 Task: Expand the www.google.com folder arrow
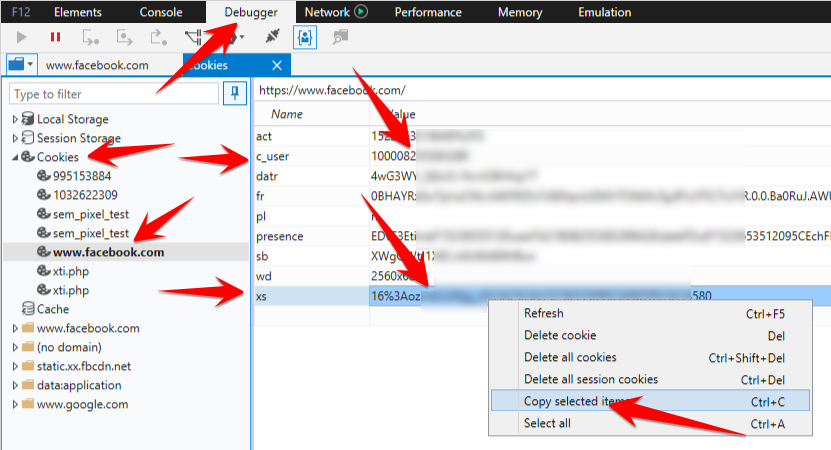click(x=15, y=404)
